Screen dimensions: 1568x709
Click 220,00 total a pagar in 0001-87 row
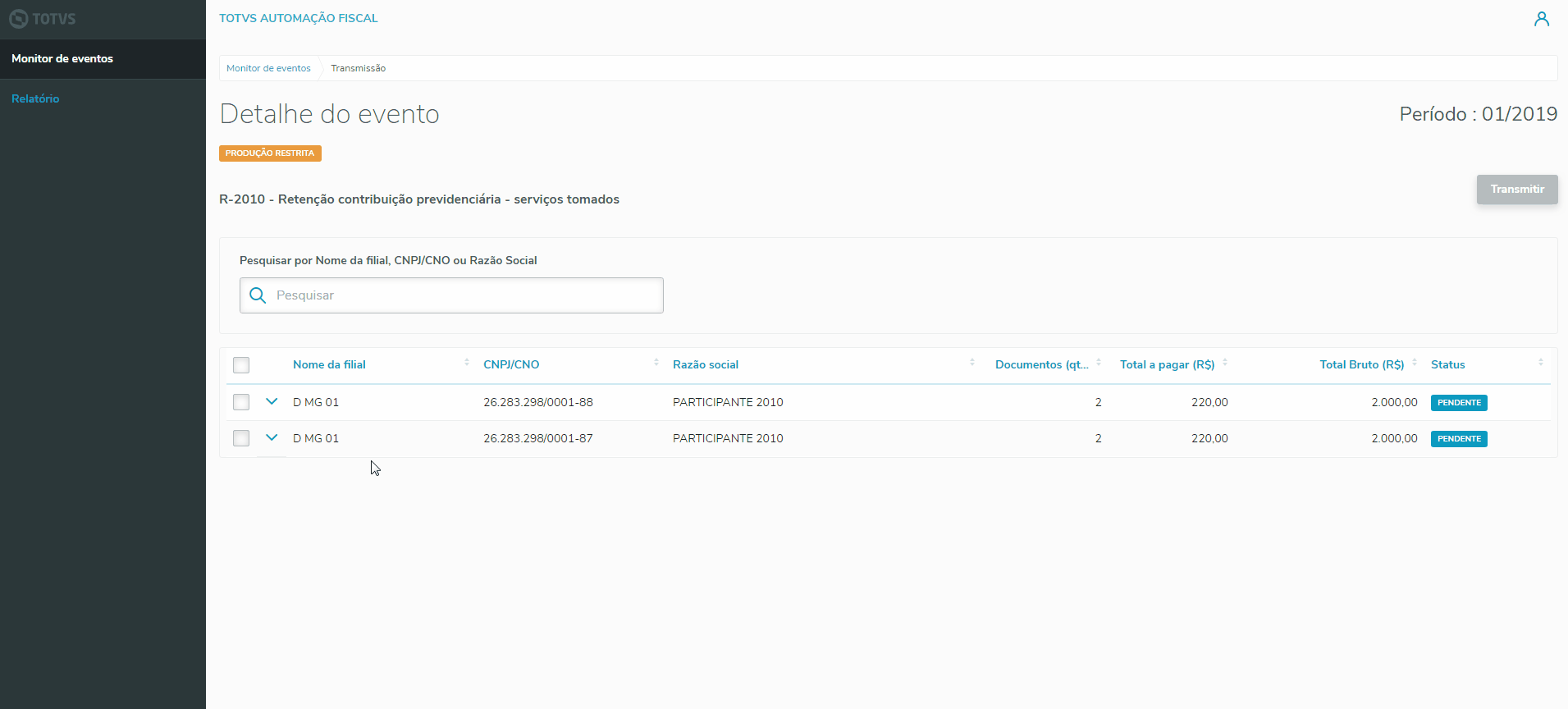pyautogui.click(x=1209, y=438)
